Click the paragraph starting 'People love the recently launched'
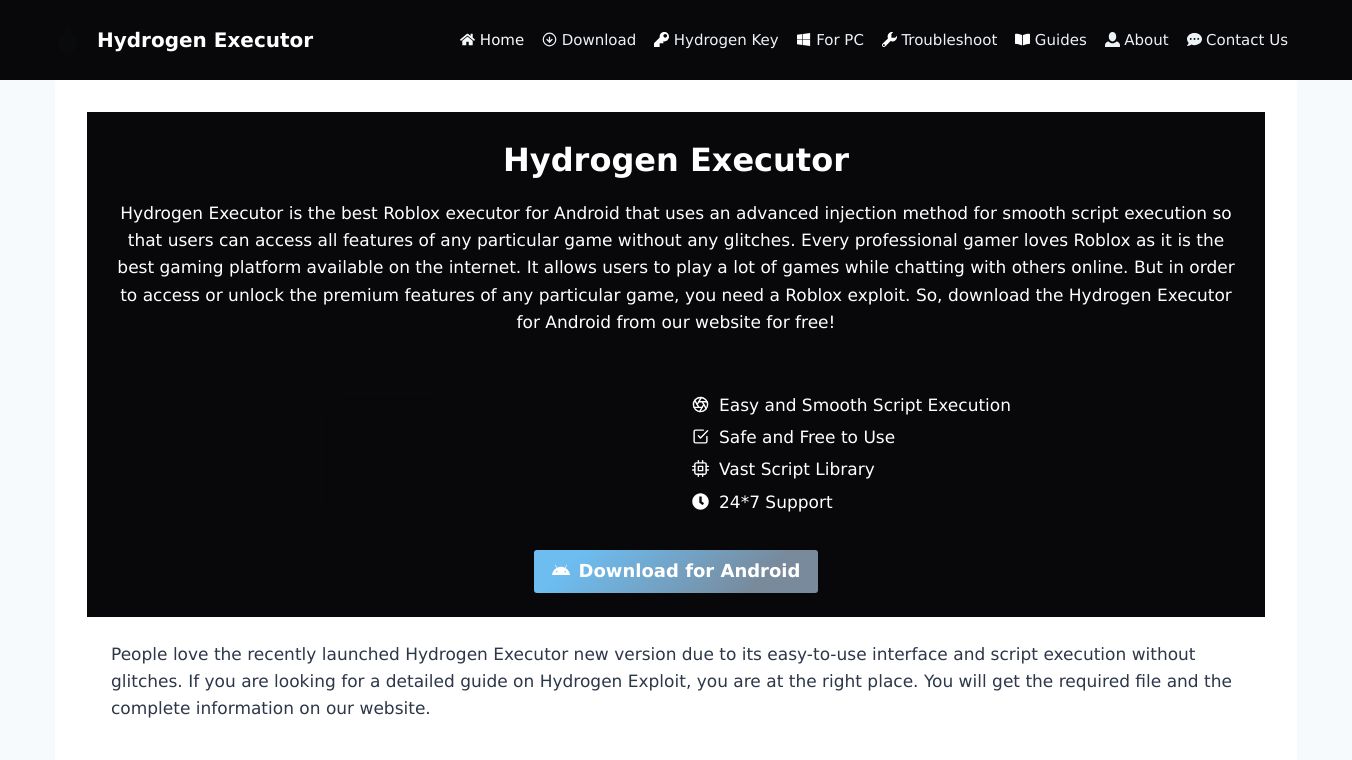The width and height of the screenshot is (1352, 760). (x=676, y=681)
